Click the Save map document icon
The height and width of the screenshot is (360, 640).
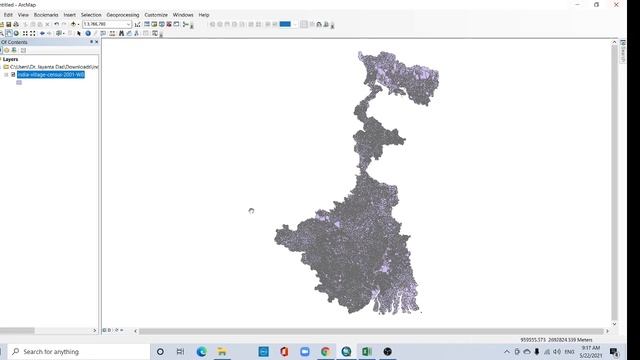9,24
